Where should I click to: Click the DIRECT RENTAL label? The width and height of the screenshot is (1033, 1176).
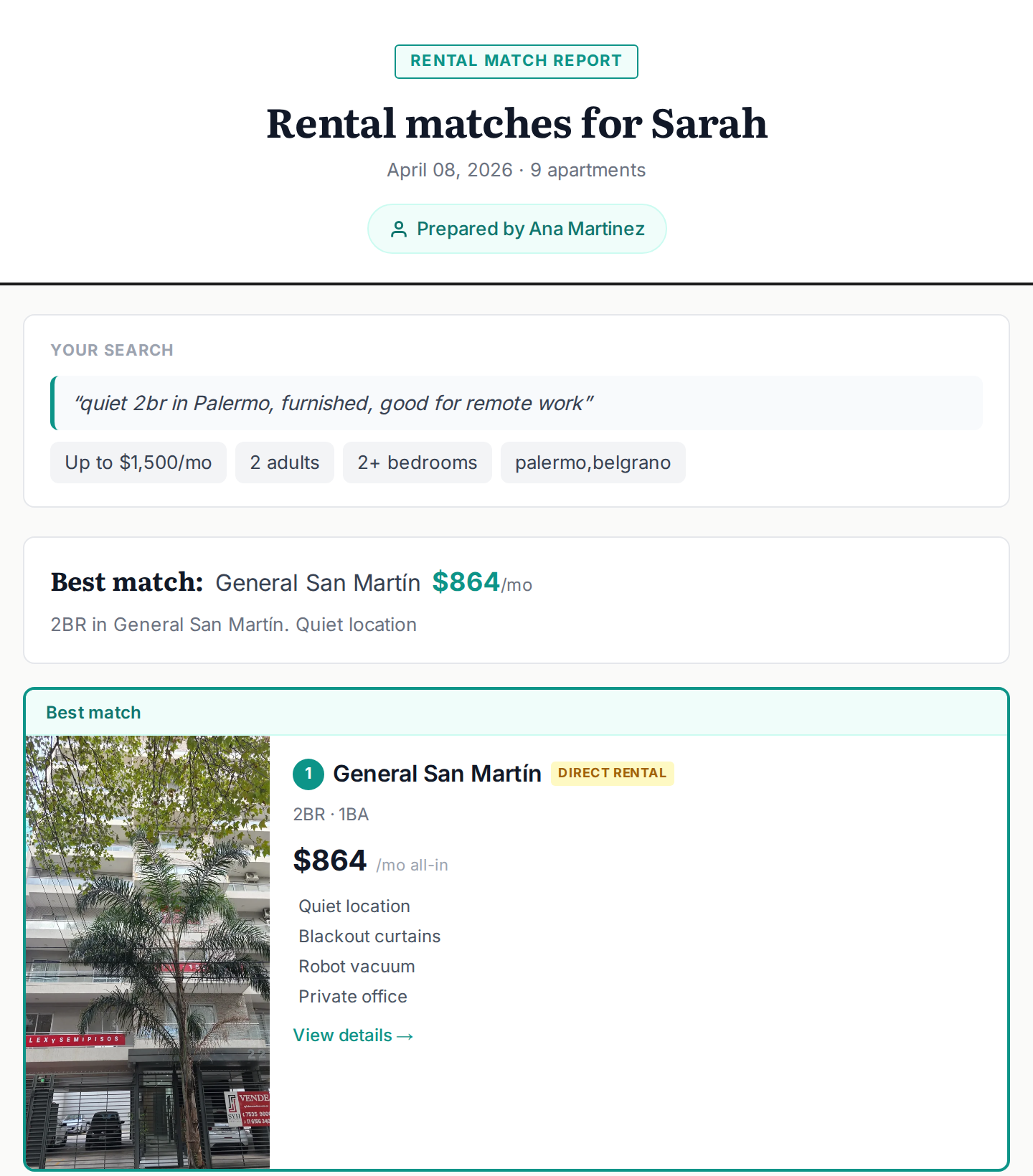click(612, 773)
